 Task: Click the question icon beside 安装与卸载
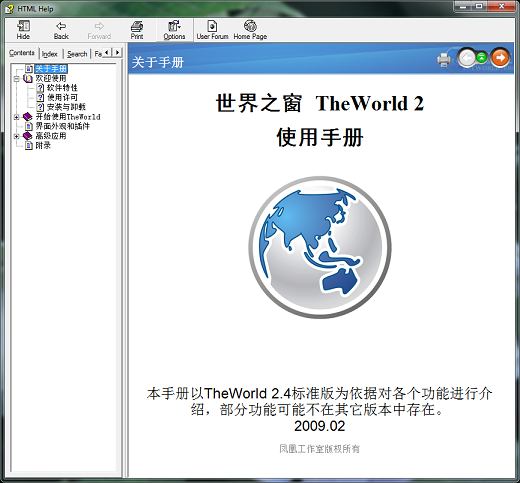point(40,107)
